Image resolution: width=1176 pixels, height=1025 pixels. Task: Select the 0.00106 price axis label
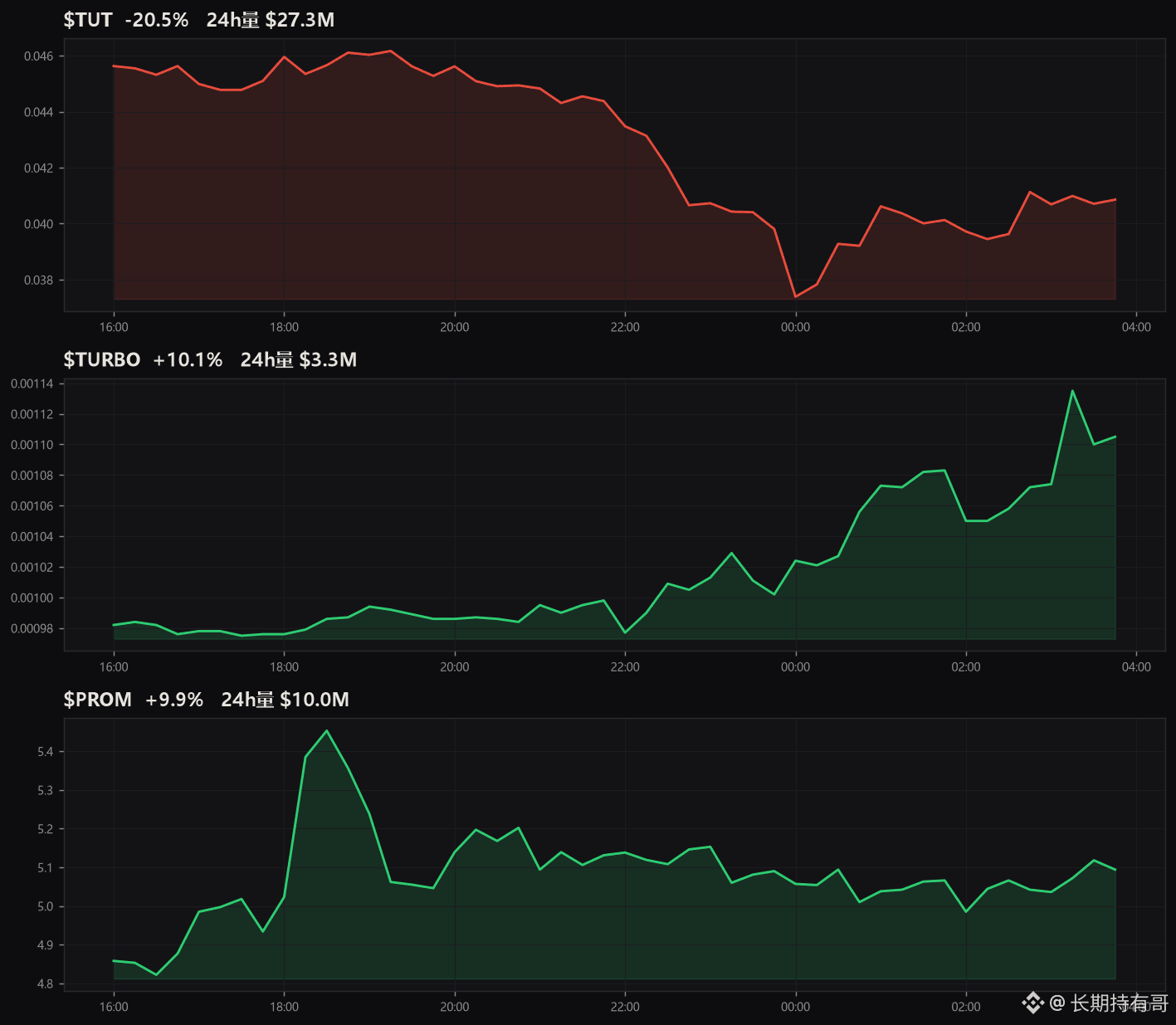click(32, 506)
